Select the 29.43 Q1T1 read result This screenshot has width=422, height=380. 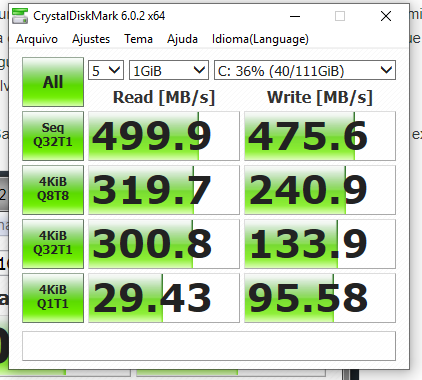coord(164,298)
